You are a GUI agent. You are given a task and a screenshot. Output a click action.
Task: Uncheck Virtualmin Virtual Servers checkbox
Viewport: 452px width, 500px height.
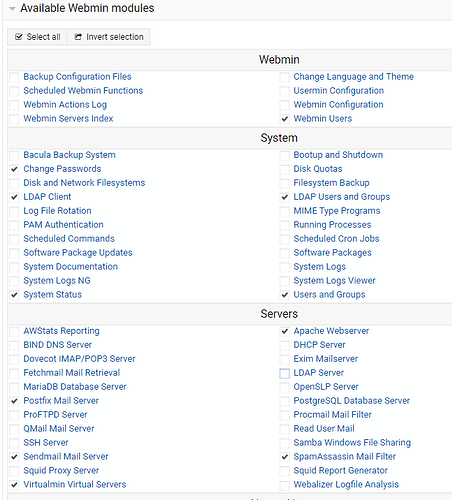pos(14,485)
